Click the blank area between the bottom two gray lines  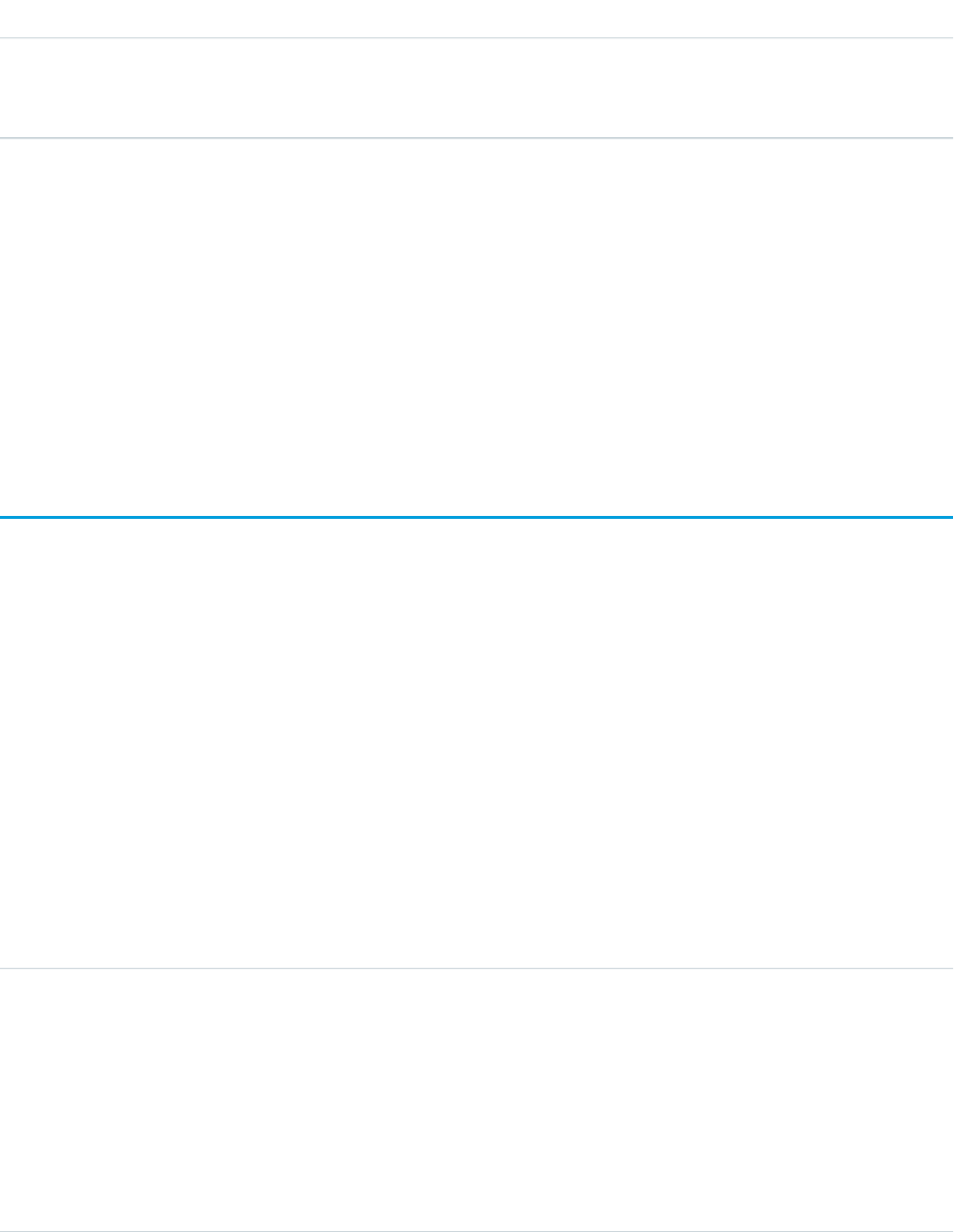click(x=477, y=1100)
